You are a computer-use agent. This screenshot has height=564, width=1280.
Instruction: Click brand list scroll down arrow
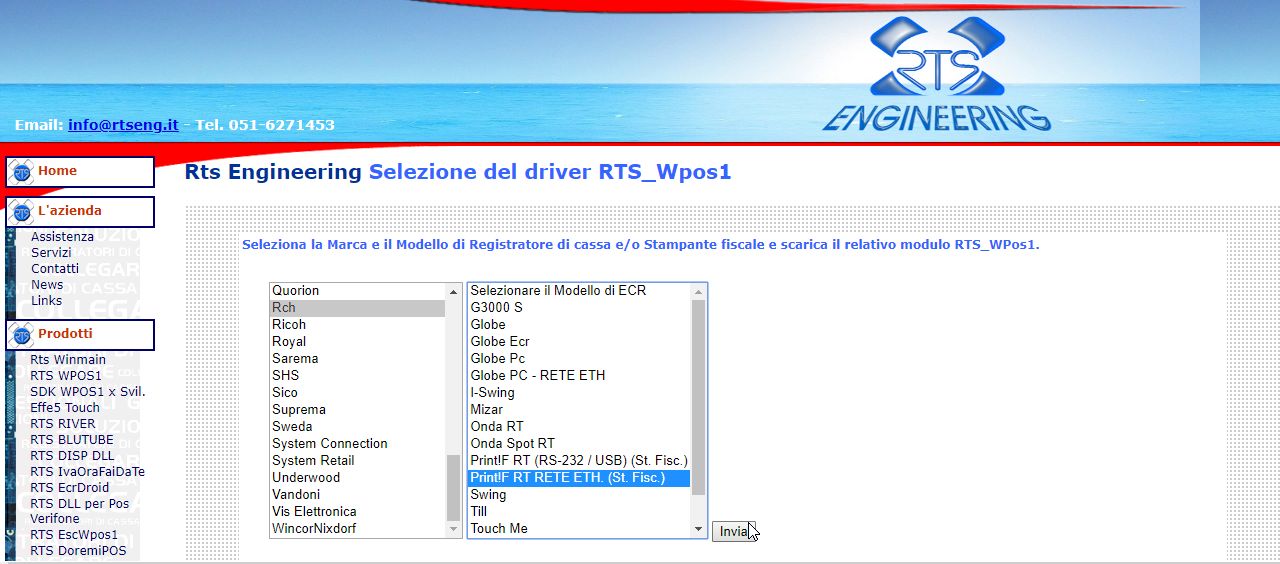click(x=454, y=529)
